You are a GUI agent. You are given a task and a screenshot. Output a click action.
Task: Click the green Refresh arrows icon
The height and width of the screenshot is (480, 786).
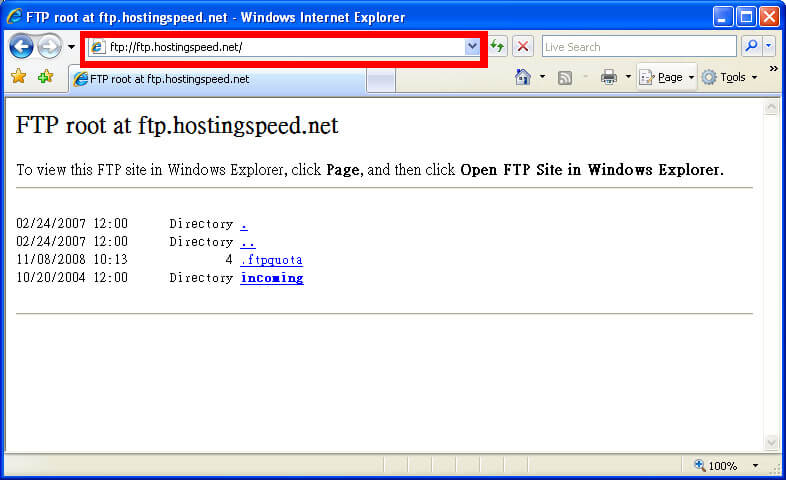(497, 47)
